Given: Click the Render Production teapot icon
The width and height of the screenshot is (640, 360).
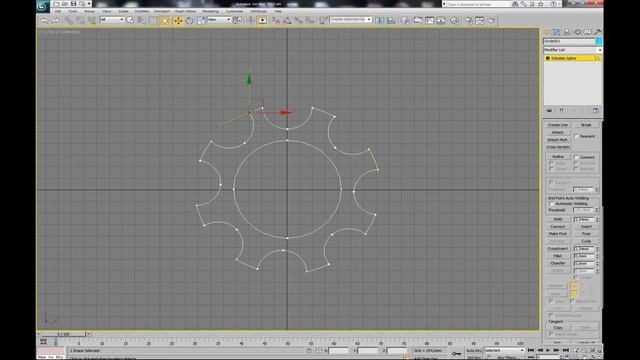Looking at the screenshot, I should (491, 20).
